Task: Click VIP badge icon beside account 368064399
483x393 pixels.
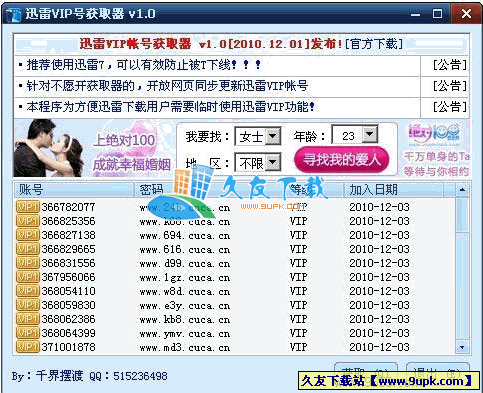Action: point(28,333)
